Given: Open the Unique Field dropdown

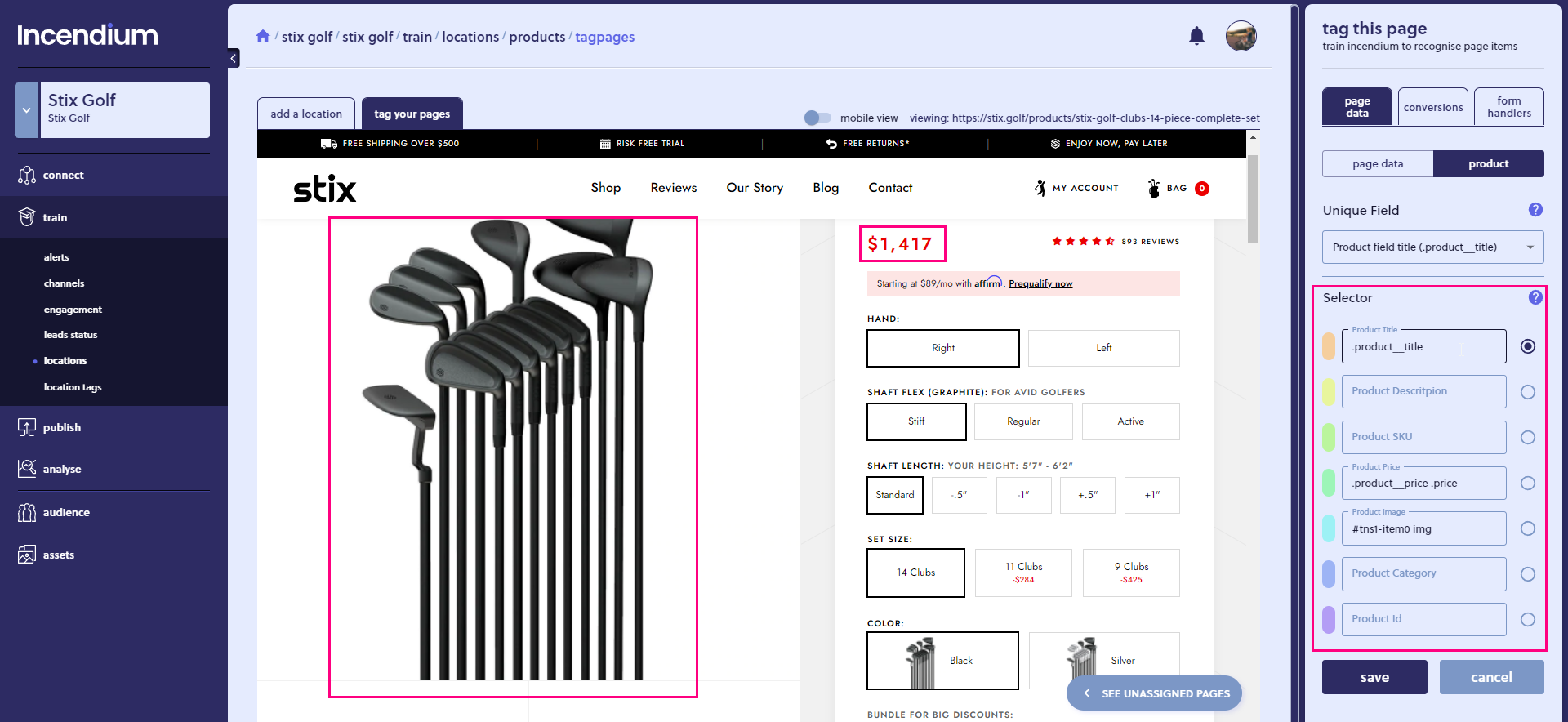Looking at the screenshot, I should pos(1433,247).
